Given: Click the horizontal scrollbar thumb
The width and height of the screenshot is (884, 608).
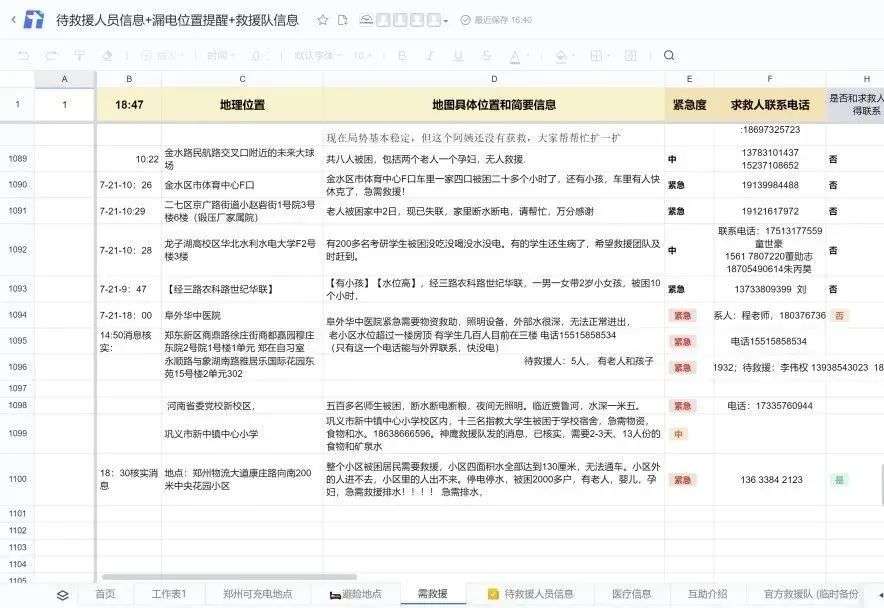Looking at the screenshot, I should point(229,577).
